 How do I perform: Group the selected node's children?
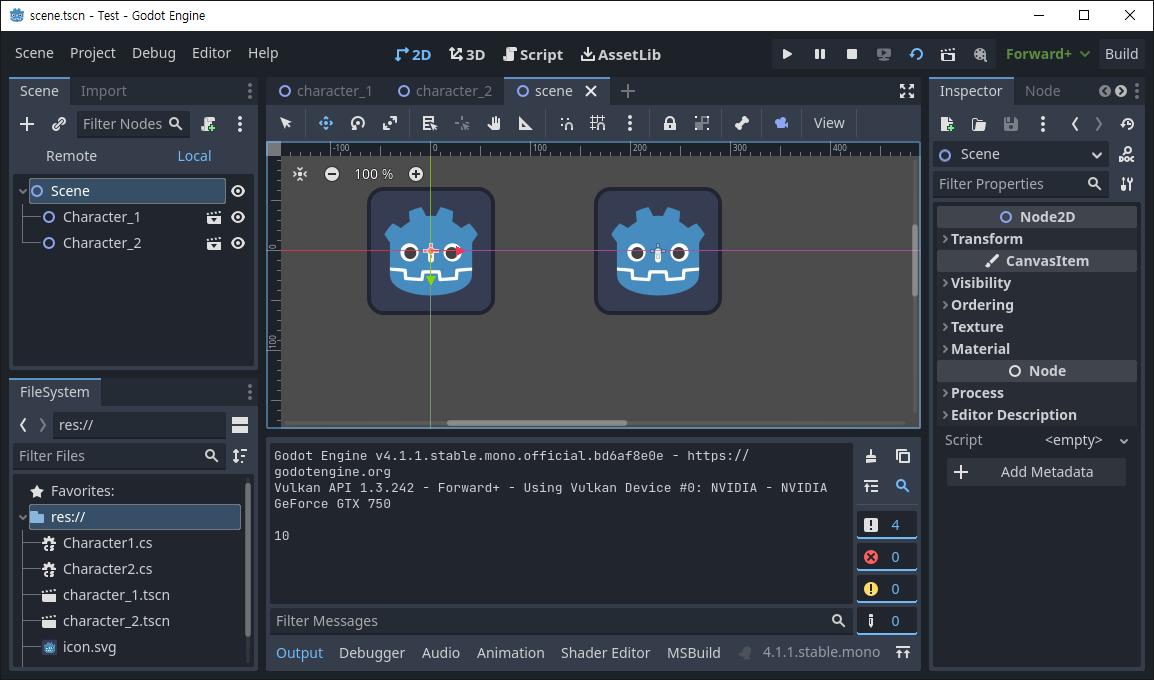[702, 123]
